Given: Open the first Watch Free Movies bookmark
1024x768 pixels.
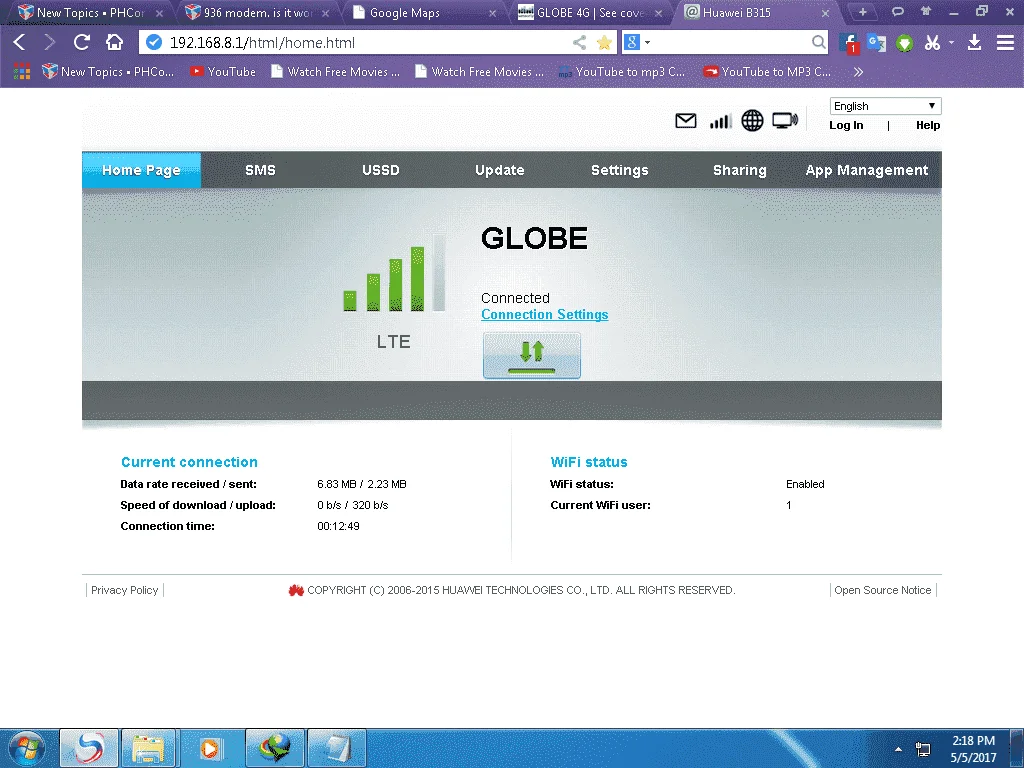Looking at the screenshot, I should 336,72.
